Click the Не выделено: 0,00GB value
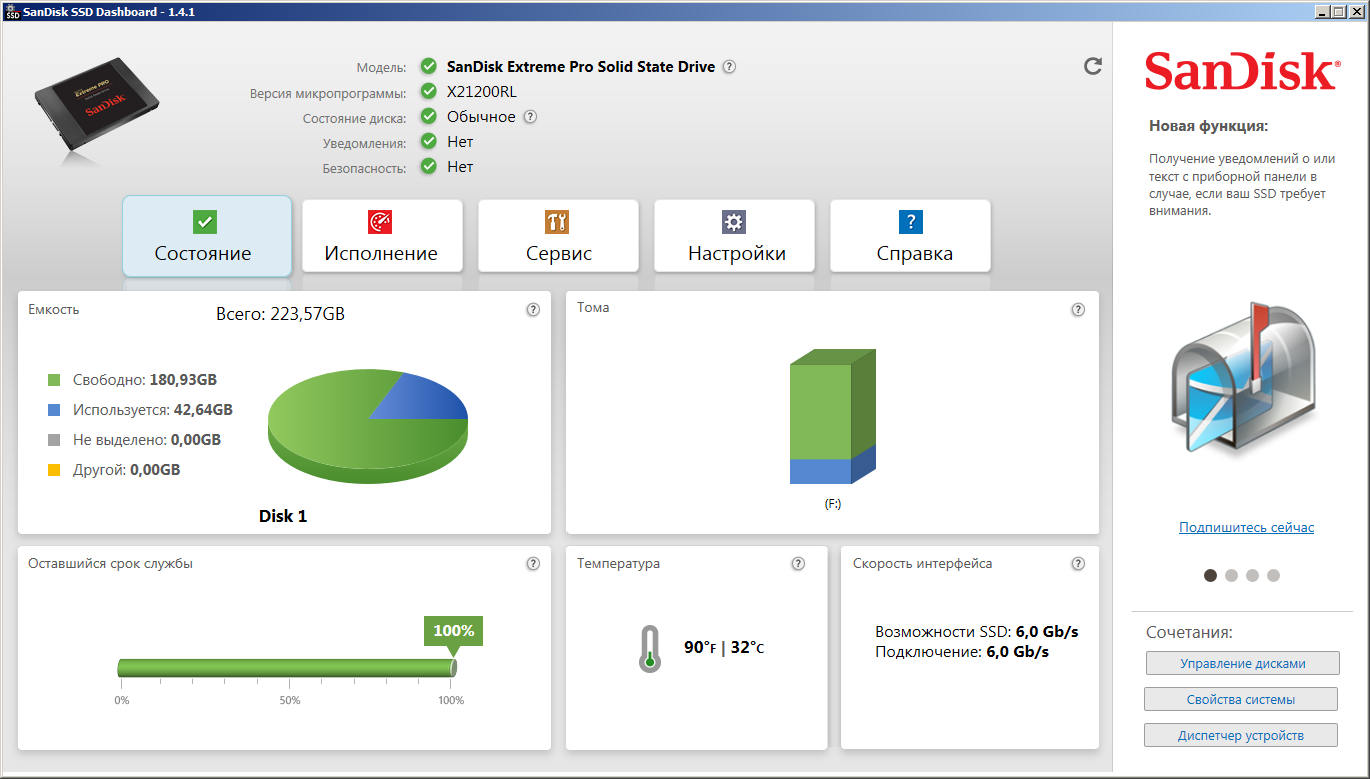This screenshot has width=1370, height=779. click(x=147, y=440)
